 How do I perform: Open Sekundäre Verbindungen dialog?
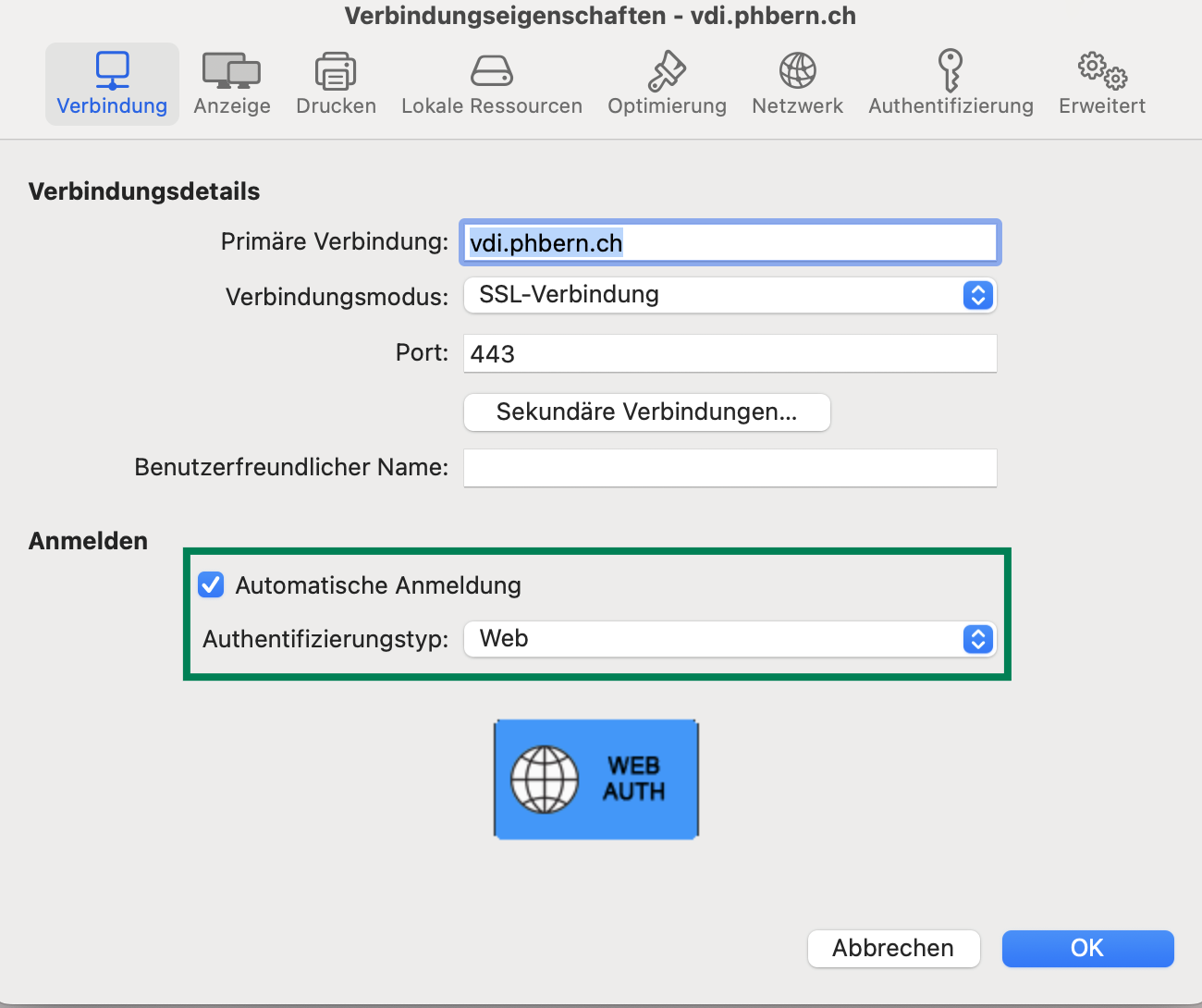click(x=645, y=412)
